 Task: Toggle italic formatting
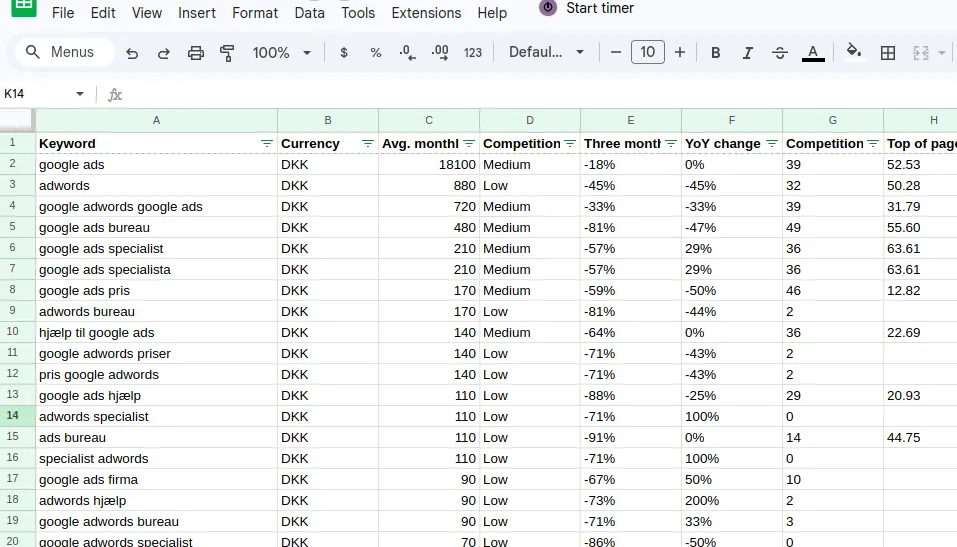pyautogui.click(x=747, y=53)
